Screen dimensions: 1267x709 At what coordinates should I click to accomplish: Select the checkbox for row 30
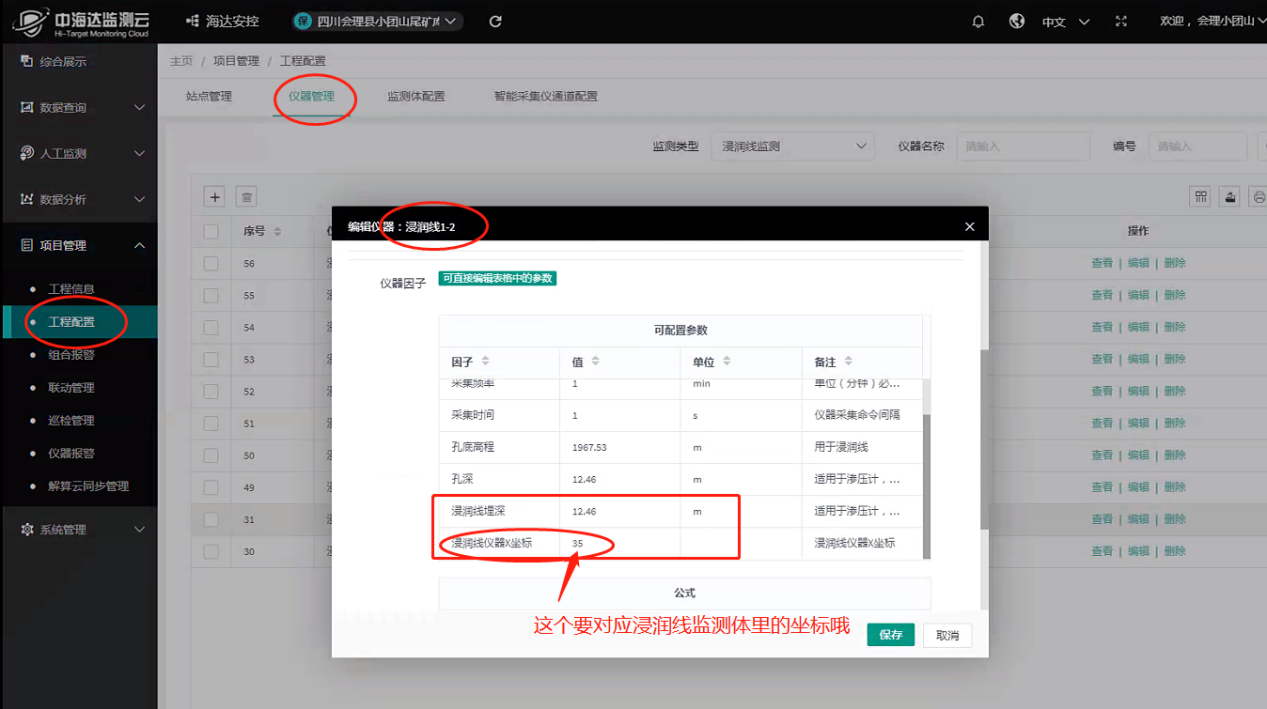(211, 551)
